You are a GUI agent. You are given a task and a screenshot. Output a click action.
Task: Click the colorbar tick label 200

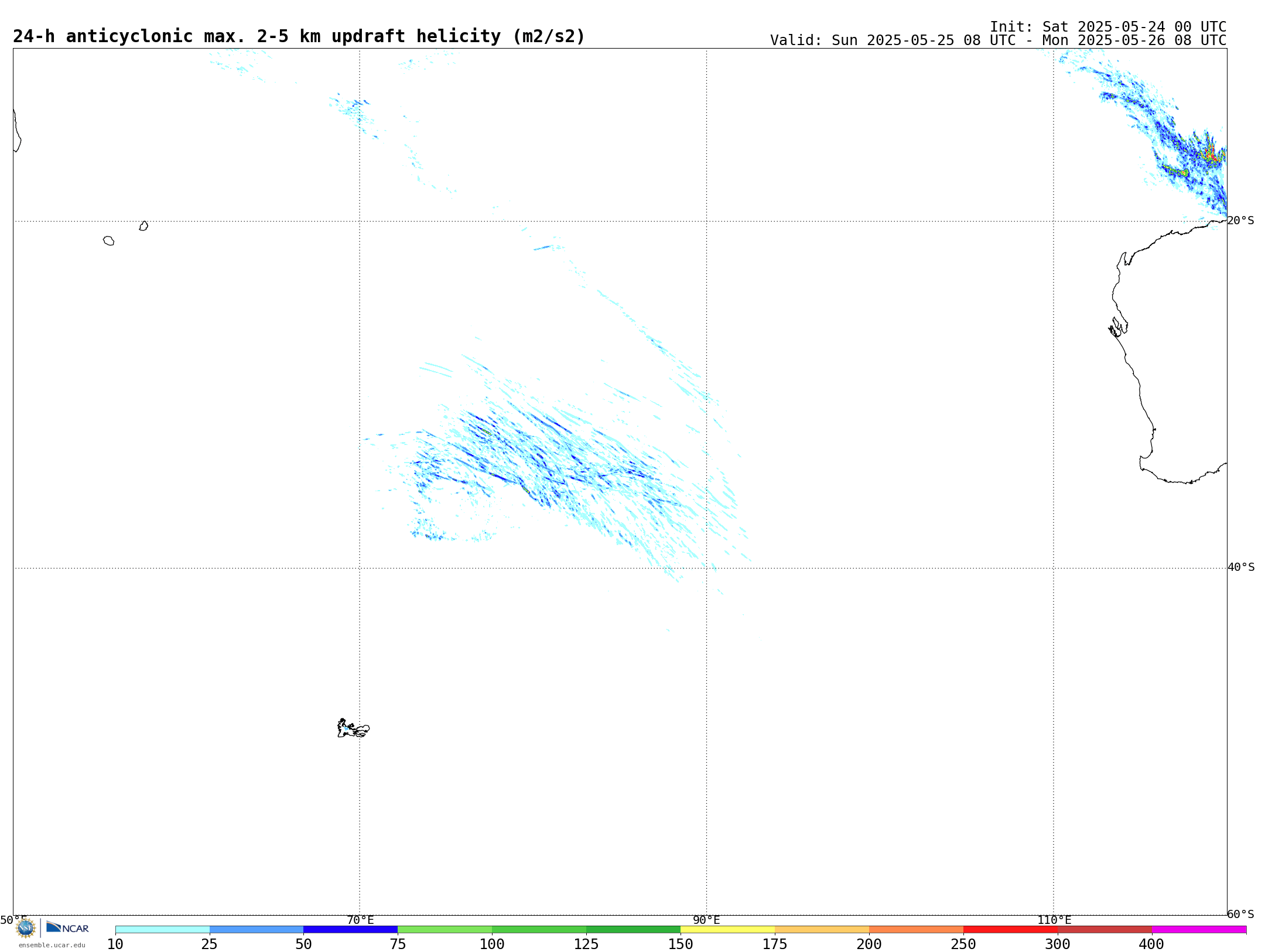tap(869, 944)
